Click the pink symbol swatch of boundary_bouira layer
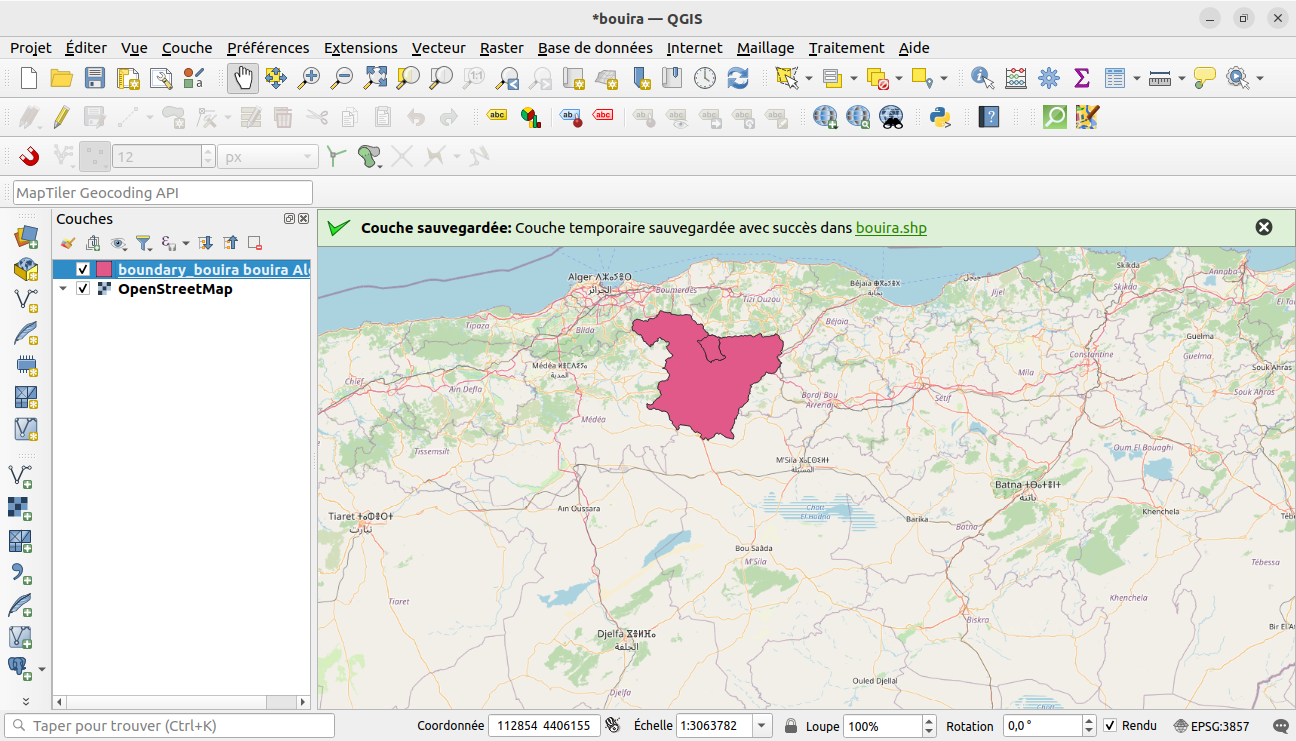1296x741 pixels. click(104, 270)
